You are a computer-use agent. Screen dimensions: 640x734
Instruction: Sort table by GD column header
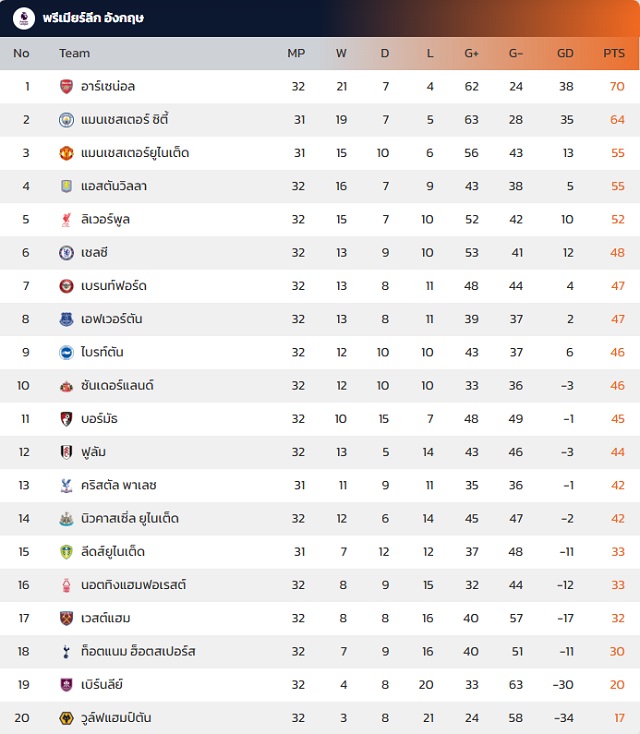tap(565, 53)
